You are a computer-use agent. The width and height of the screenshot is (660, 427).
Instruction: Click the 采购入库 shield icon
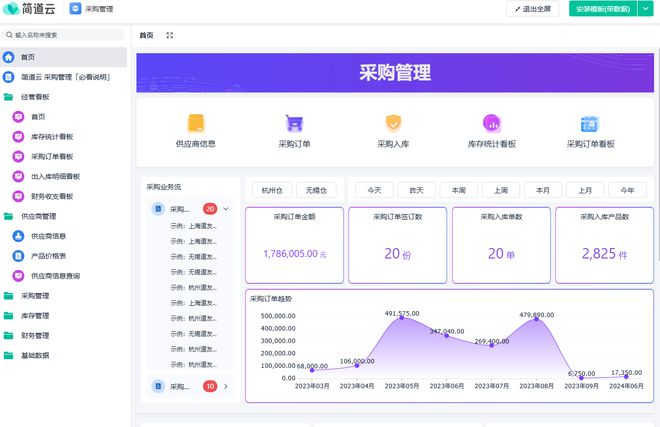tap(393, 123)
